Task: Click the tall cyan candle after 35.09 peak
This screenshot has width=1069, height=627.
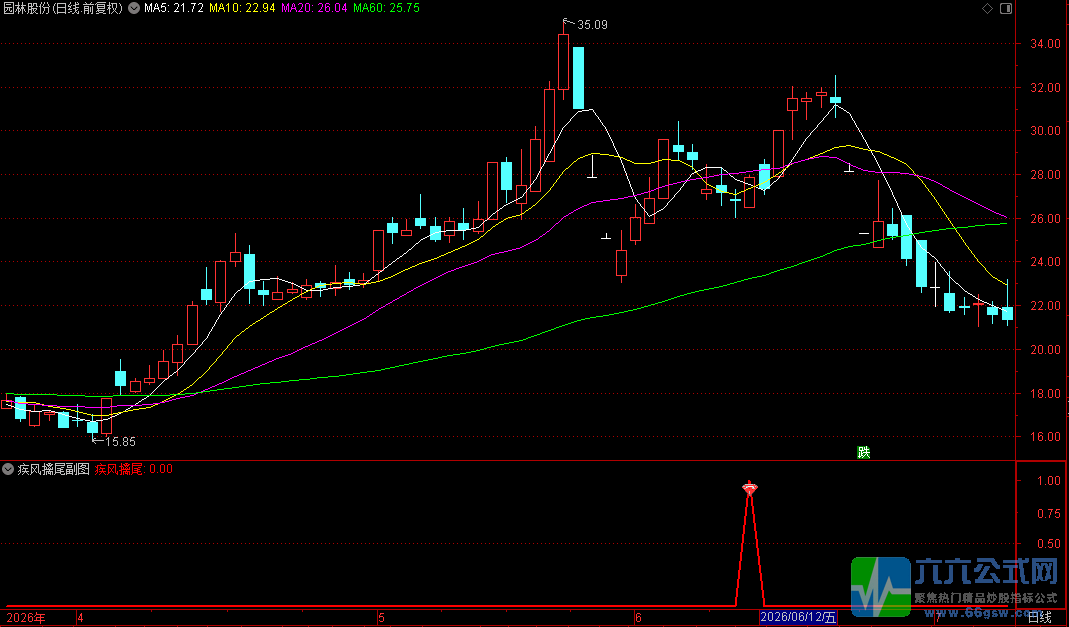Action: 578,78
